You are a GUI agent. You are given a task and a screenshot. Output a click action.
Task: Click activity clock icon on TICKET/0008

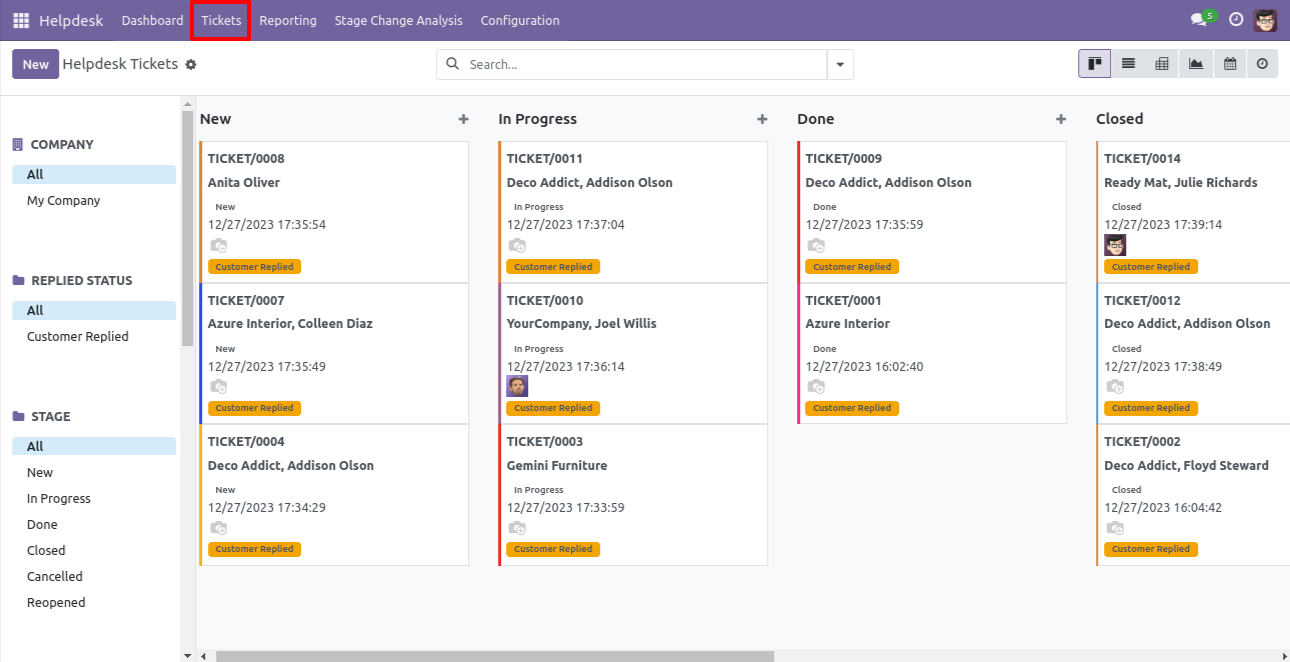click(219, 246)
